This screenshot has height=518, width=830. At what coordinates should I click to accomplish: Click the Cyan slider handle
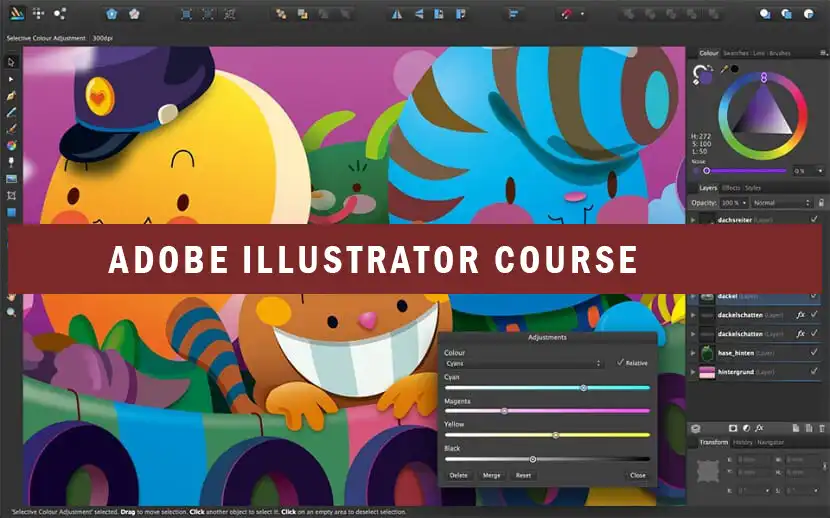tap(583, 388)
